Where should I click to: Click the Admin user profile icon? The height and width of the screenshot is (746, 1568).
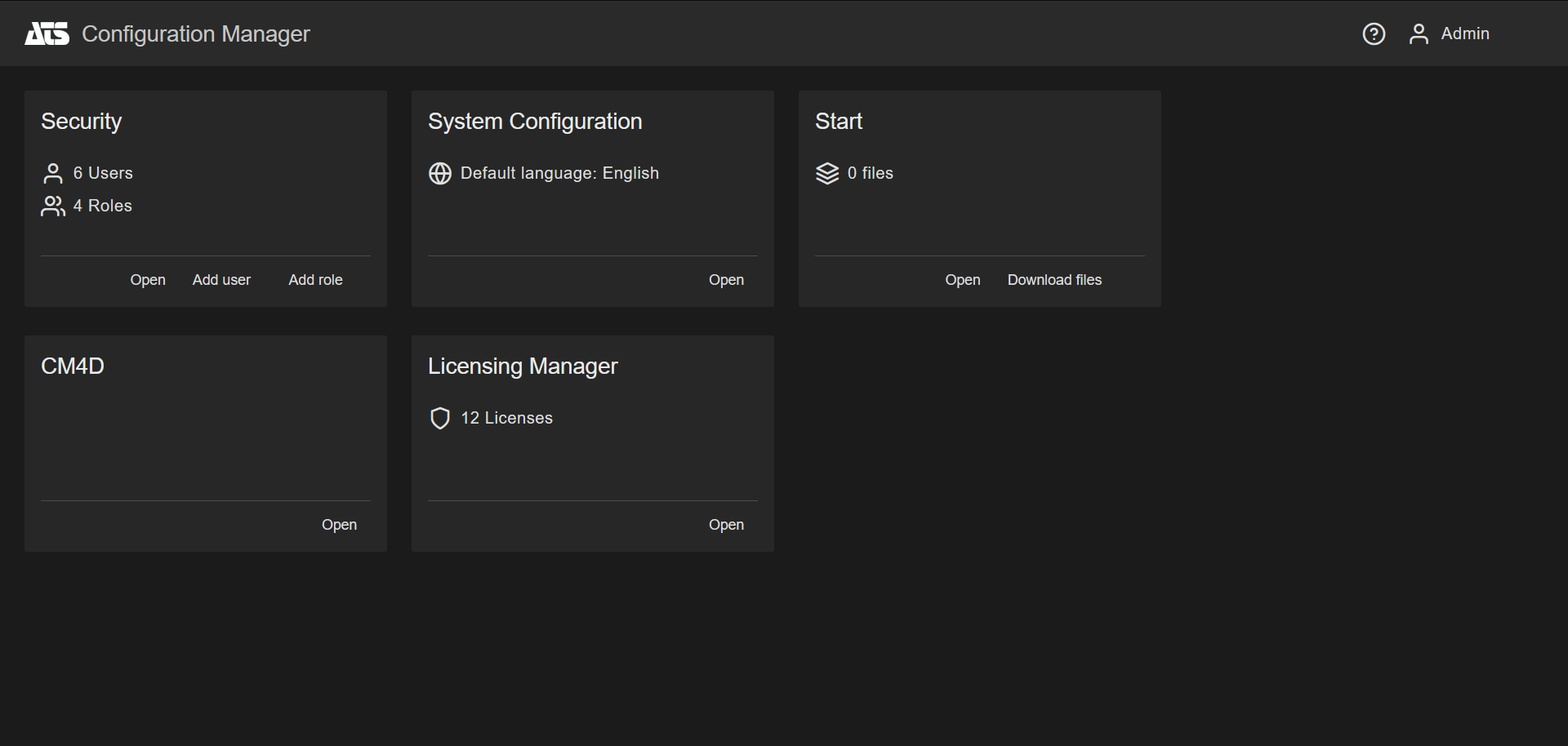[x=1419, y=33]
